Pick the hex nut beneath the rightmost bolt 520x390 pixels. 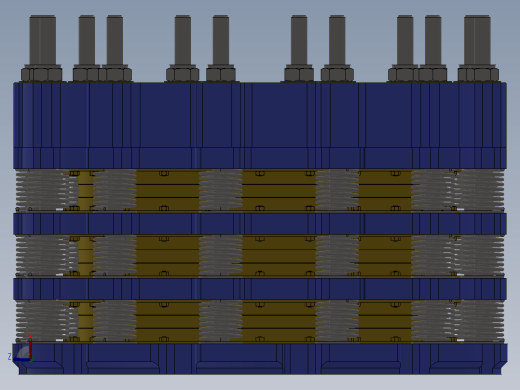click(478, 74)
